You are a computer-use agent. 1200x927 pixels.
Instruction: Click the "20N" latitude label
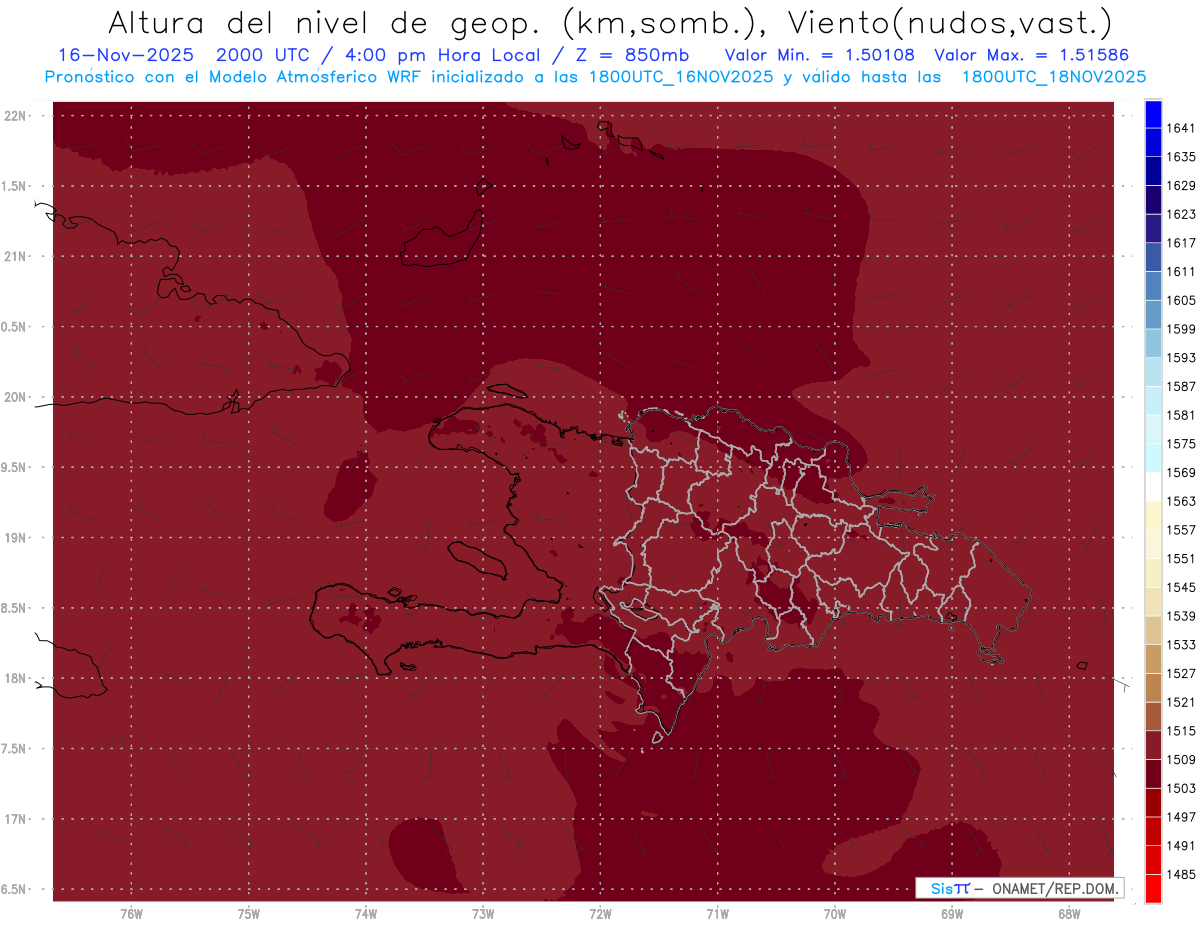coord(17,397)
